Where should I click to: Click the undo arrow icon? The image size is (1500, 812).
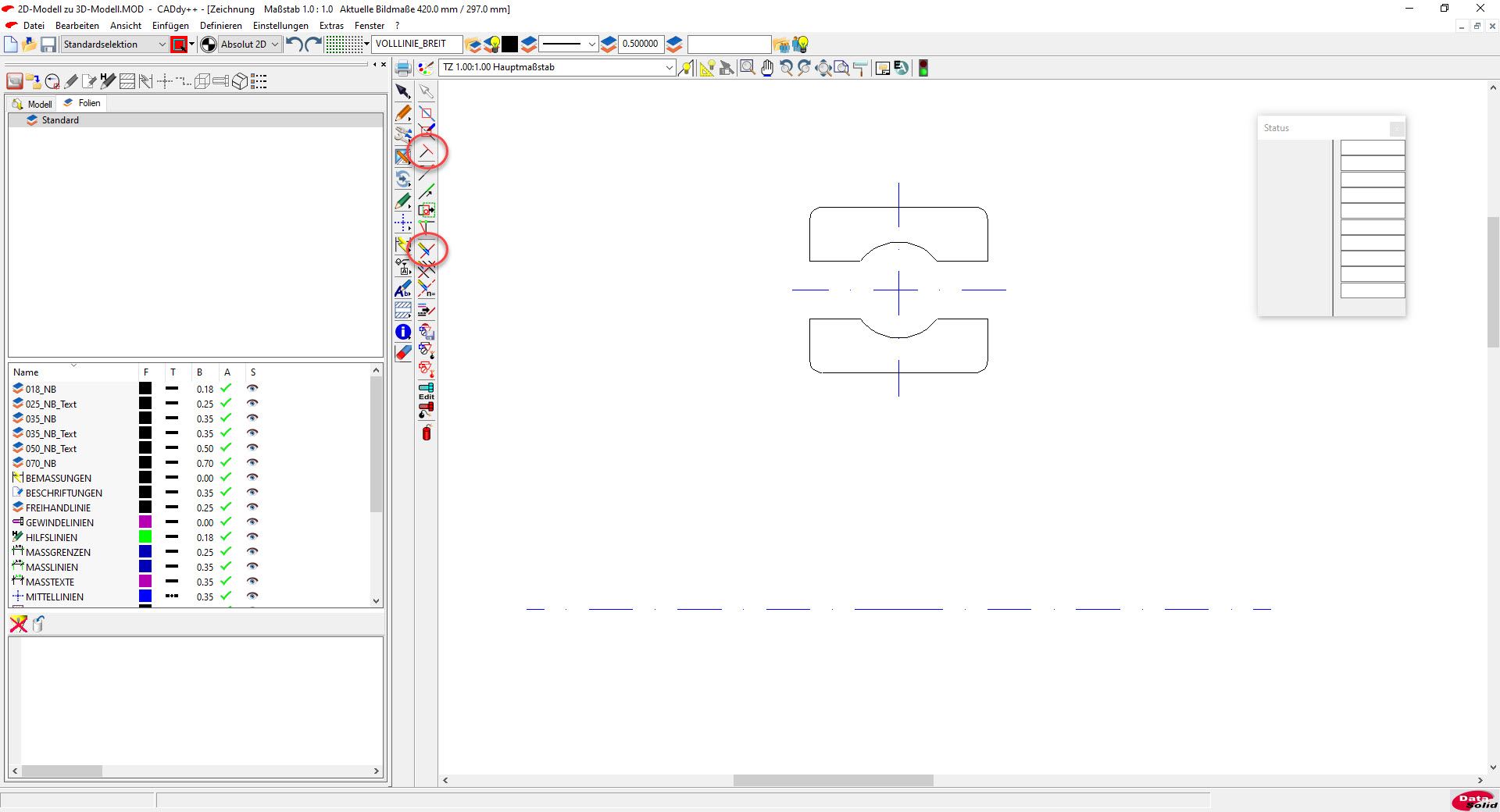[294, 45]
